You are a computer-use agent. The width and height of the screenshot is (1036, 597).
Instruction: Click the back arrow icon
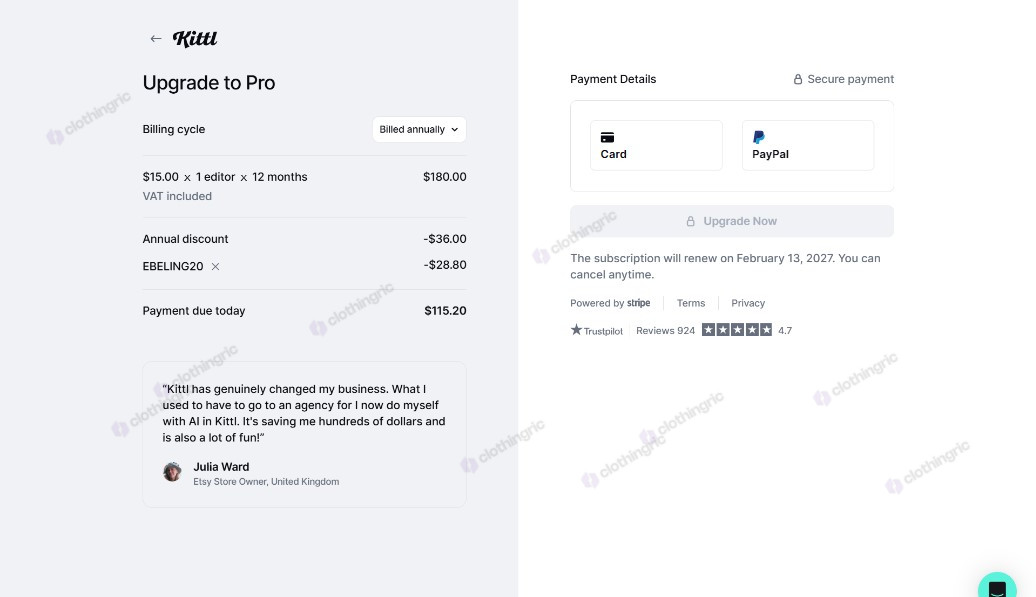point(156,39)
